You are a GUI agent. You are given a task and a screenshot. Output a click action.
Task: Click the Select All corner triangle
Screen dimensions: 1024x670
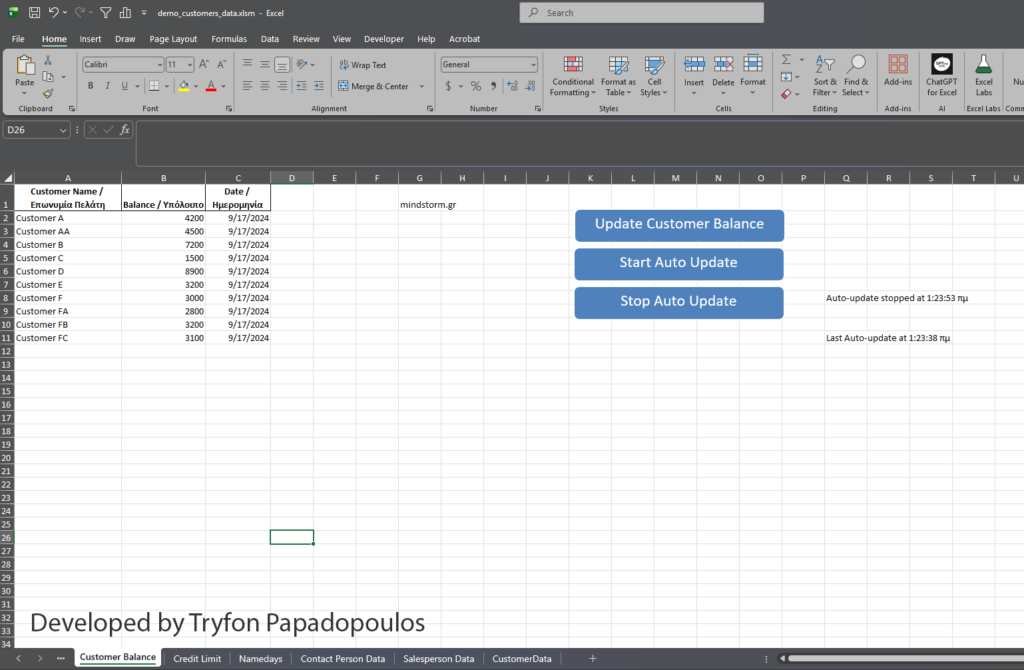coord(8,178)
